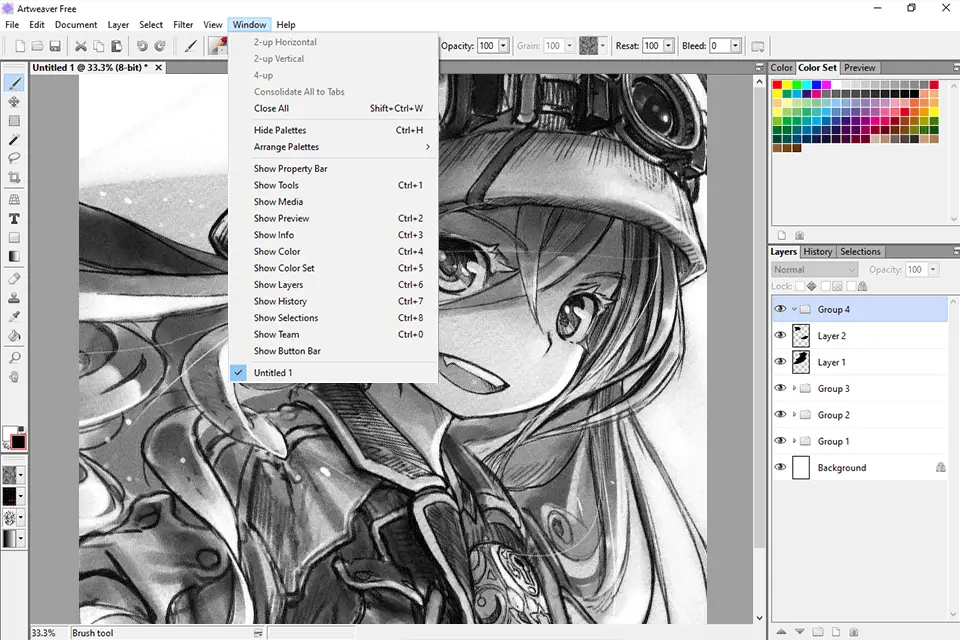The image size is (960, 640).
Task: Click the black foreground color swatch
Action: [x=18, y=442]
